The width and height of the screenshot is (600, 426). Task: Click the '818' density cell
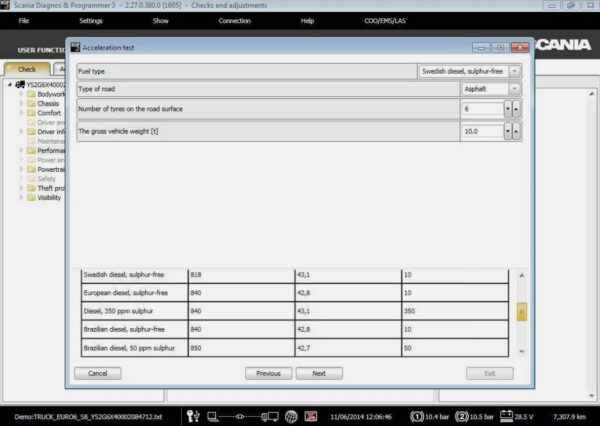coord(241,275)
